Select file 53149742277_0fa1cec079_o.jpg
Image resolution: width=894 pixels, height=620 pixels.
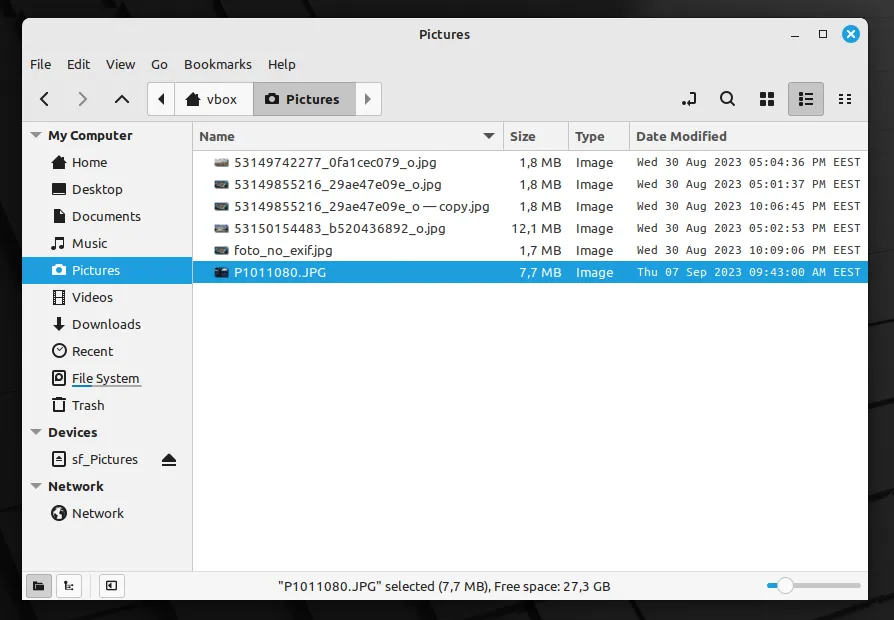coord(530,163)
